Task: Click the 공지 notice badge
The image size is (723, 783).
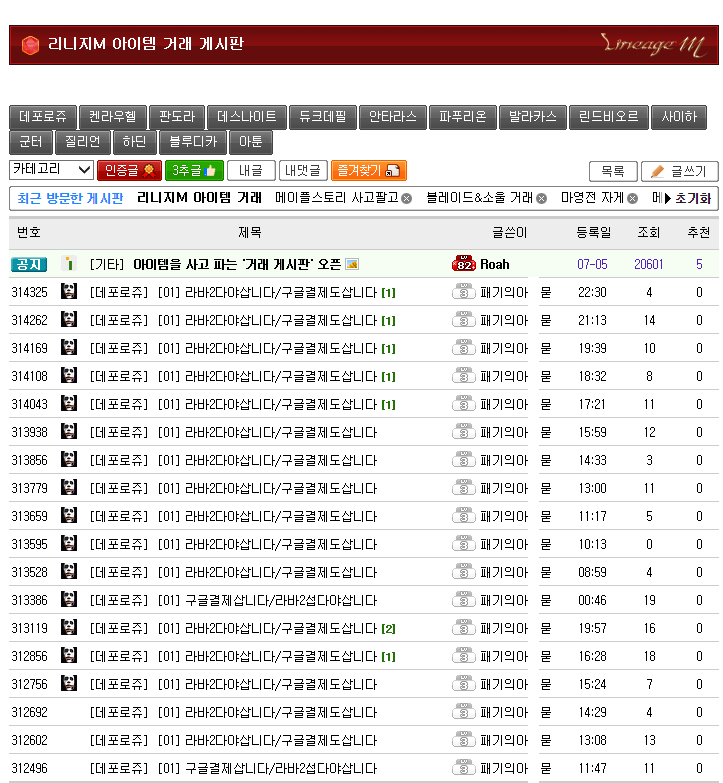Action: pos(29,264)
